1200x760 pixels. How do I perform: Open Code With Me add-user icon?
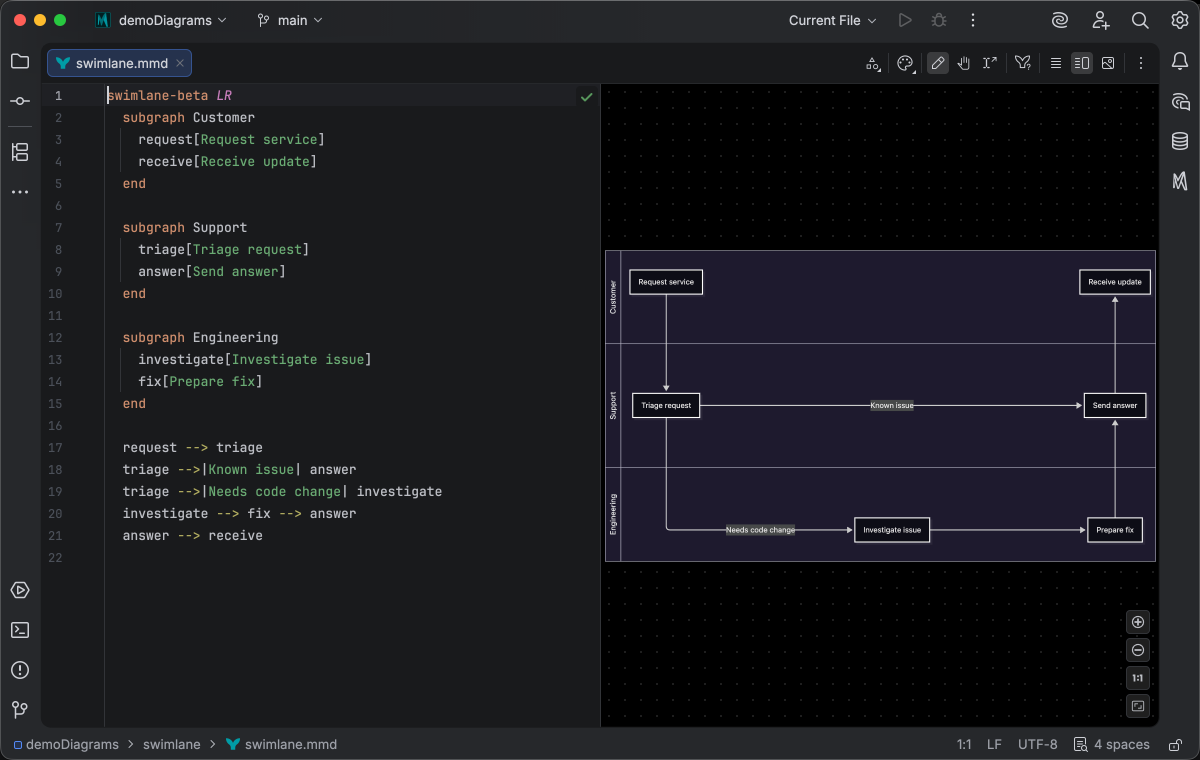tap(1100, 20)
